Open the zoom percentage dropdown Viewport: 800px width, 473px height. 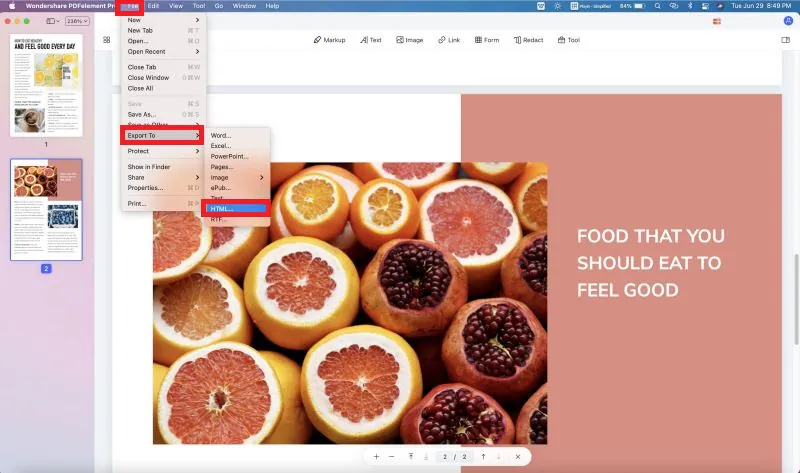[x=77, y=21]
